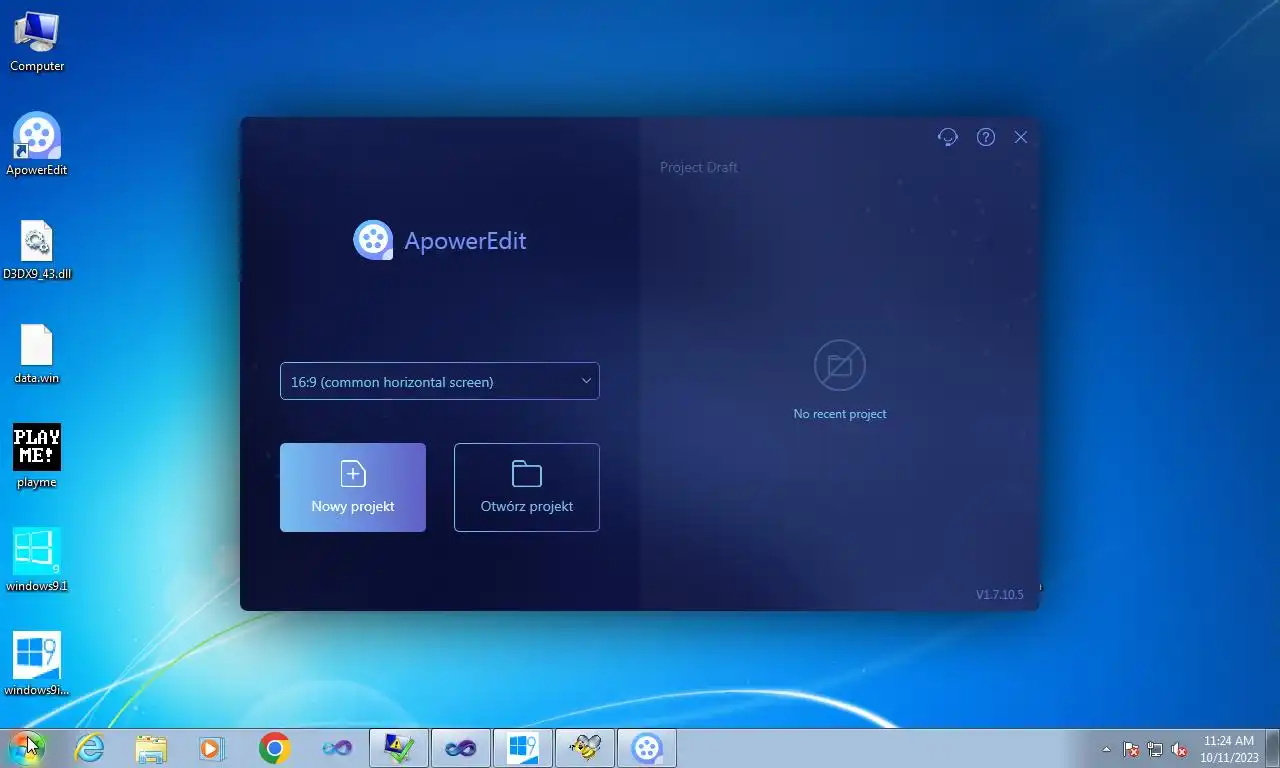Select the No recent project placeholder icon
This screenshot has width=1280, height=768.
click(840, 365)
